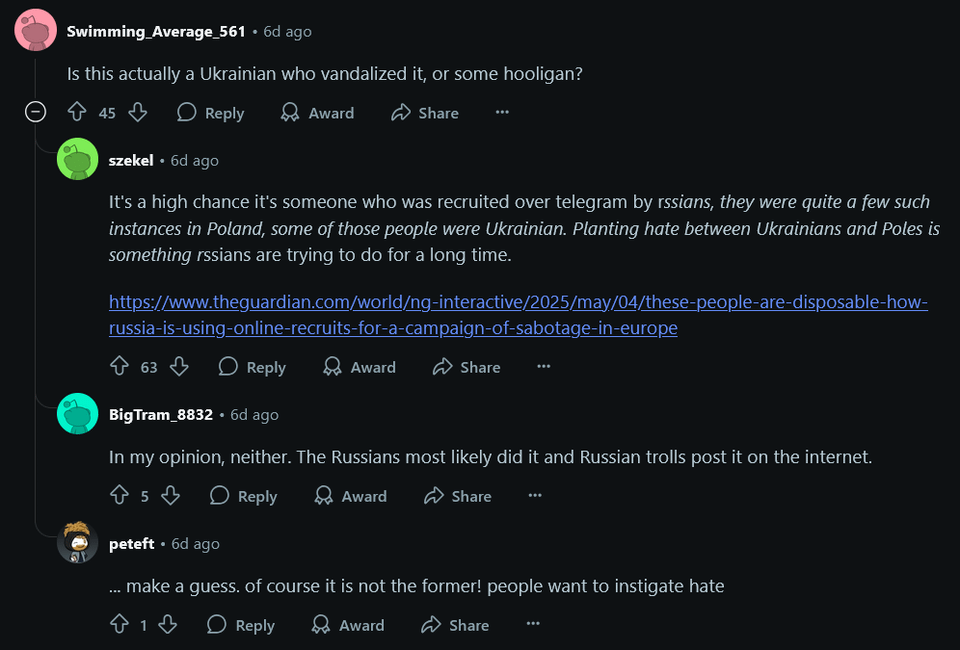Open szekel's user profile name
The image size is (960, 650).
click(x=131, y=160)
